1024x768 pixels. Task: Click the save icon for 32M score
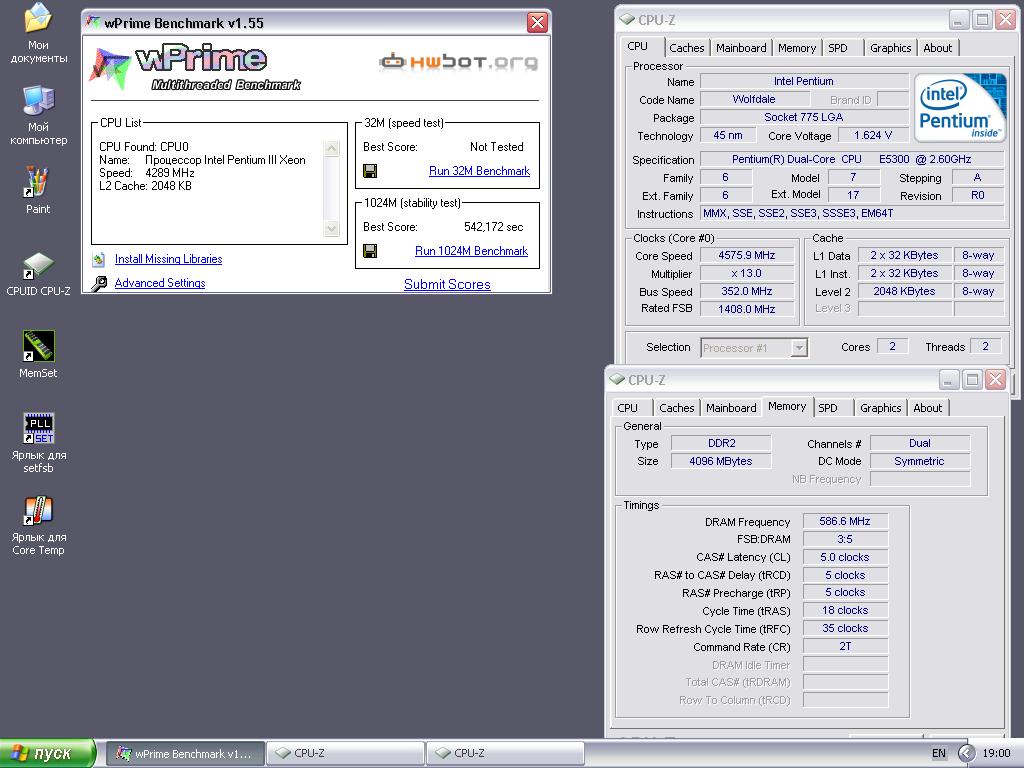(370, 171)
